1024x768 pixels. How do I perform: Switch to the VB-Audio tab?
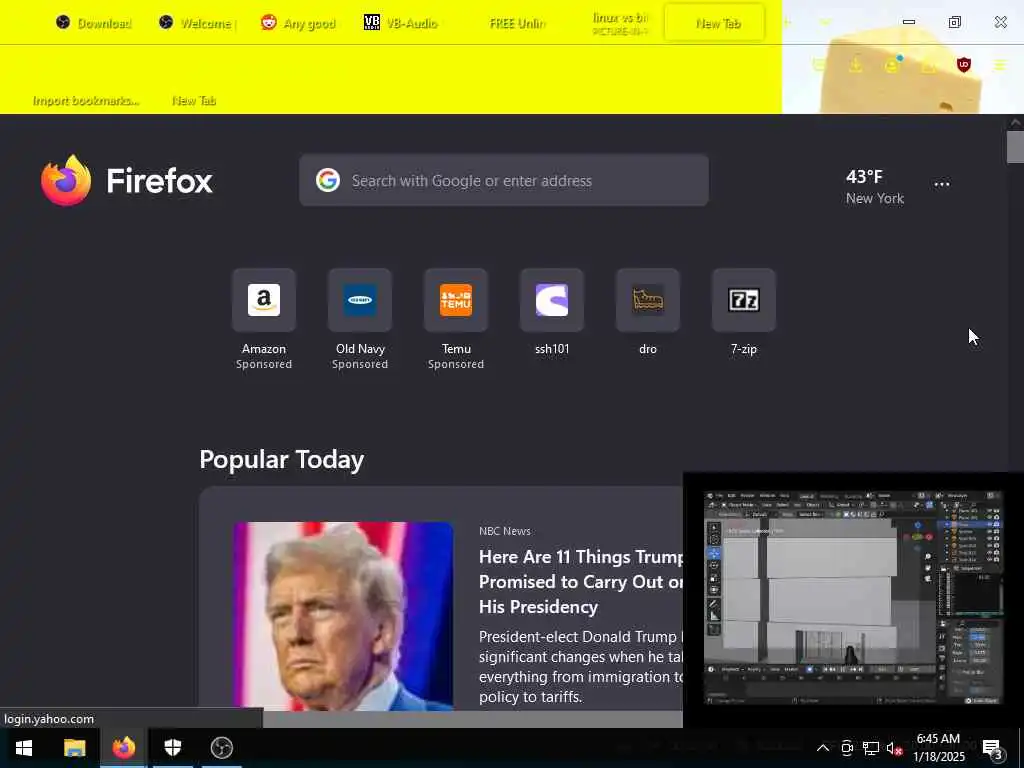[x=401, y=23]
